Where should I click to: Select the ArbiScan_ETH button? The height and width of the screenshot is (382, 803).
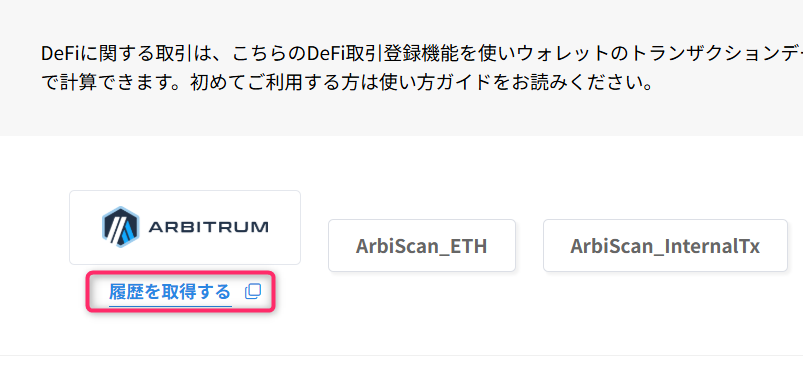[x=421, y=246]
